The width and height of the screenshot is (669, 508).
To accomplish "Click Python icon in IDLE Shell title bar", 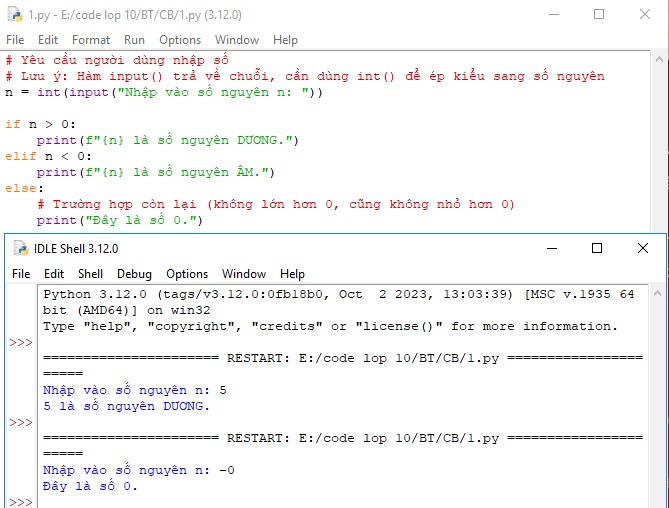I will (21, 248).
